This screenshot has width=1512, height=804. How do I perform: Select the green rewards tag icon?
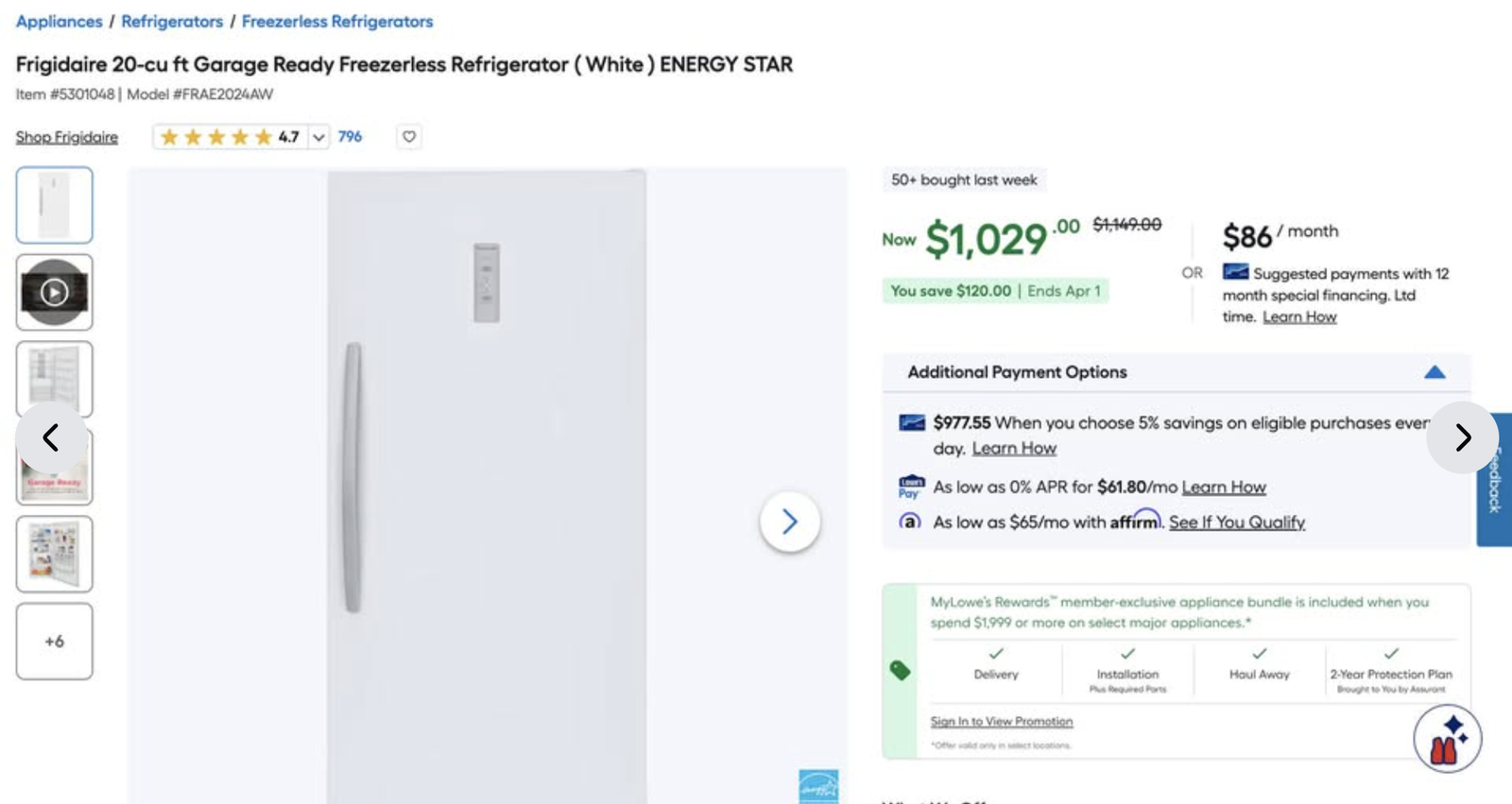[901, 671]
